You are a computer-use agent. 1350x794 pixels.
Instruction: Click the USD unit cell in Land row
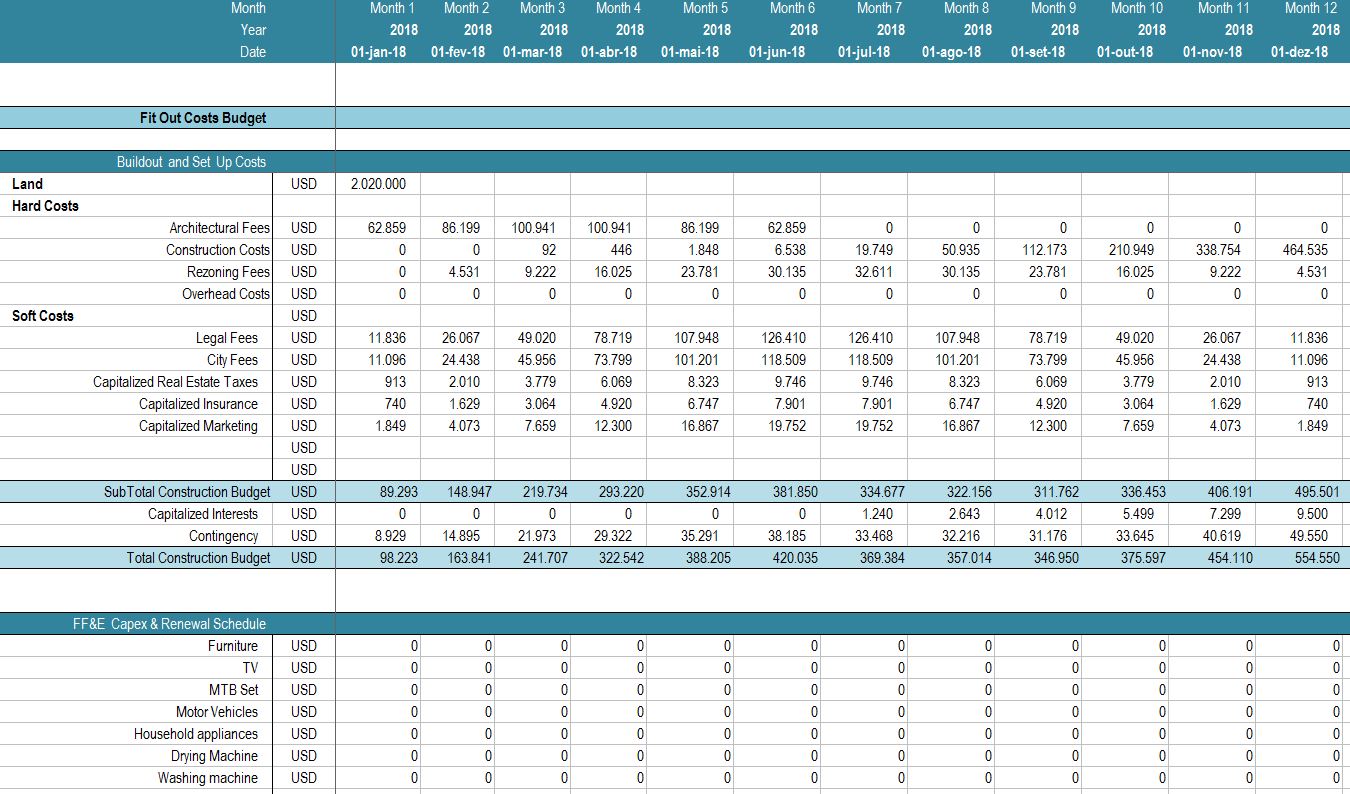[303, 184]
